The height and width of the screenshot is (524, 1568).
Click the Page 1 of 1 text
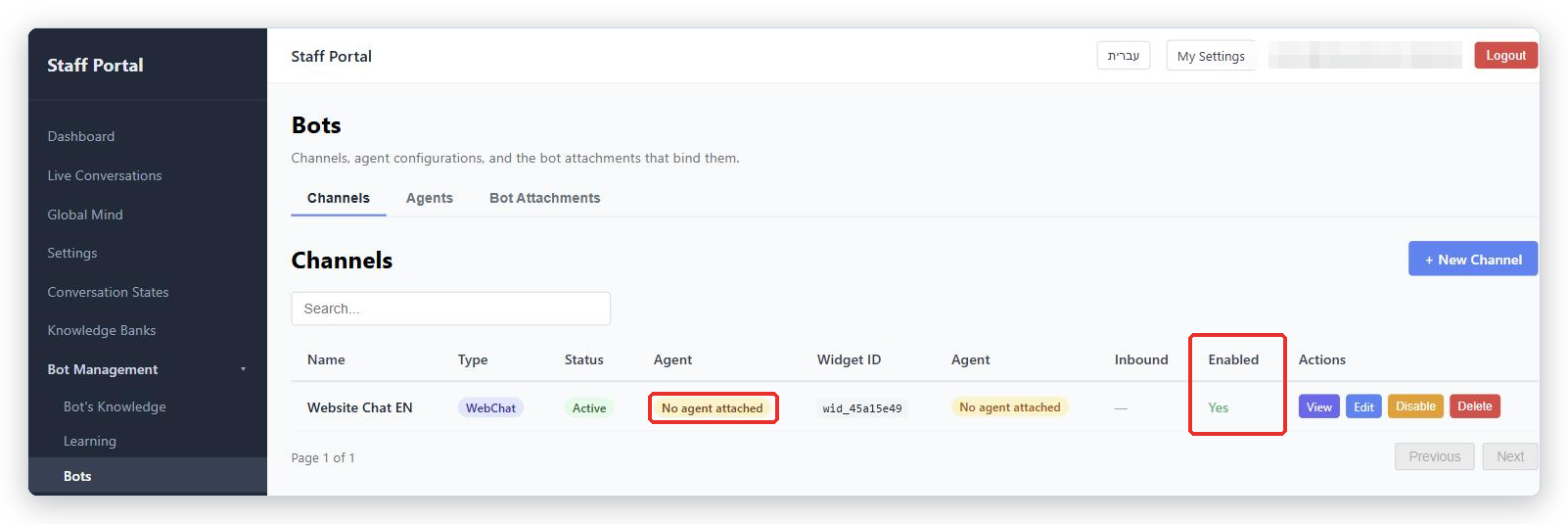[x=323, y=457]
